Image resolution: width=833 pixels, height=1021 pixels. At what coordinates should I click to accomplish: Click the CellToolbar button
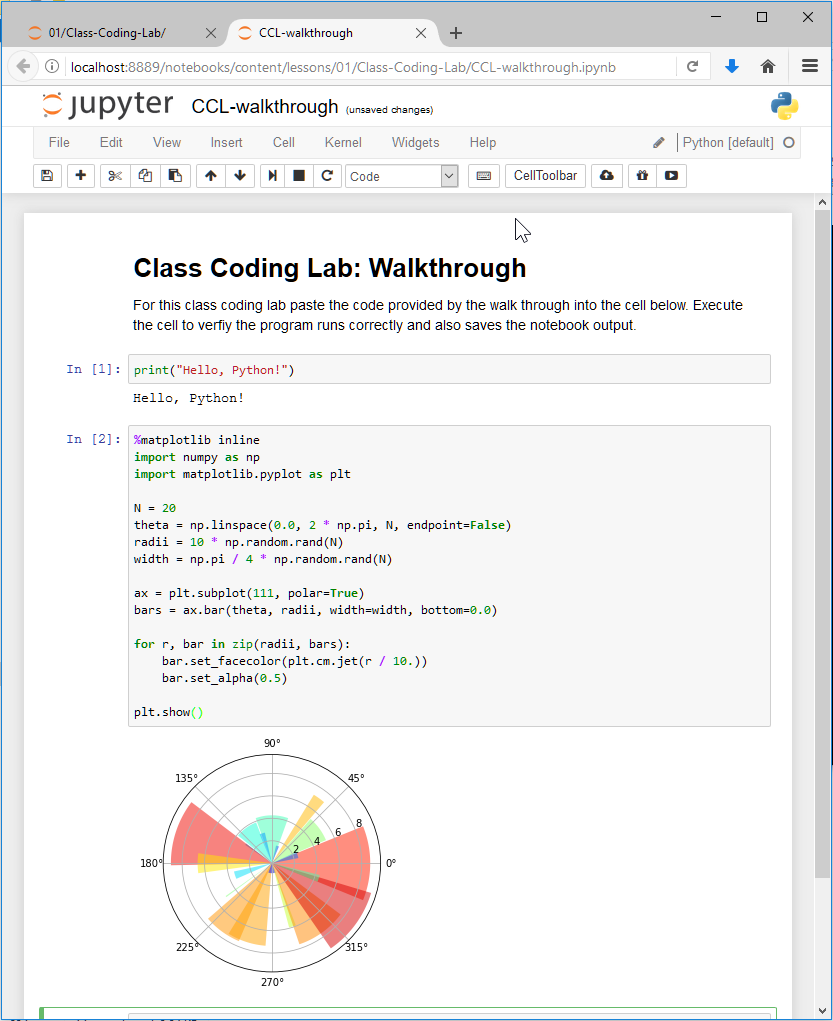point(545,176)
